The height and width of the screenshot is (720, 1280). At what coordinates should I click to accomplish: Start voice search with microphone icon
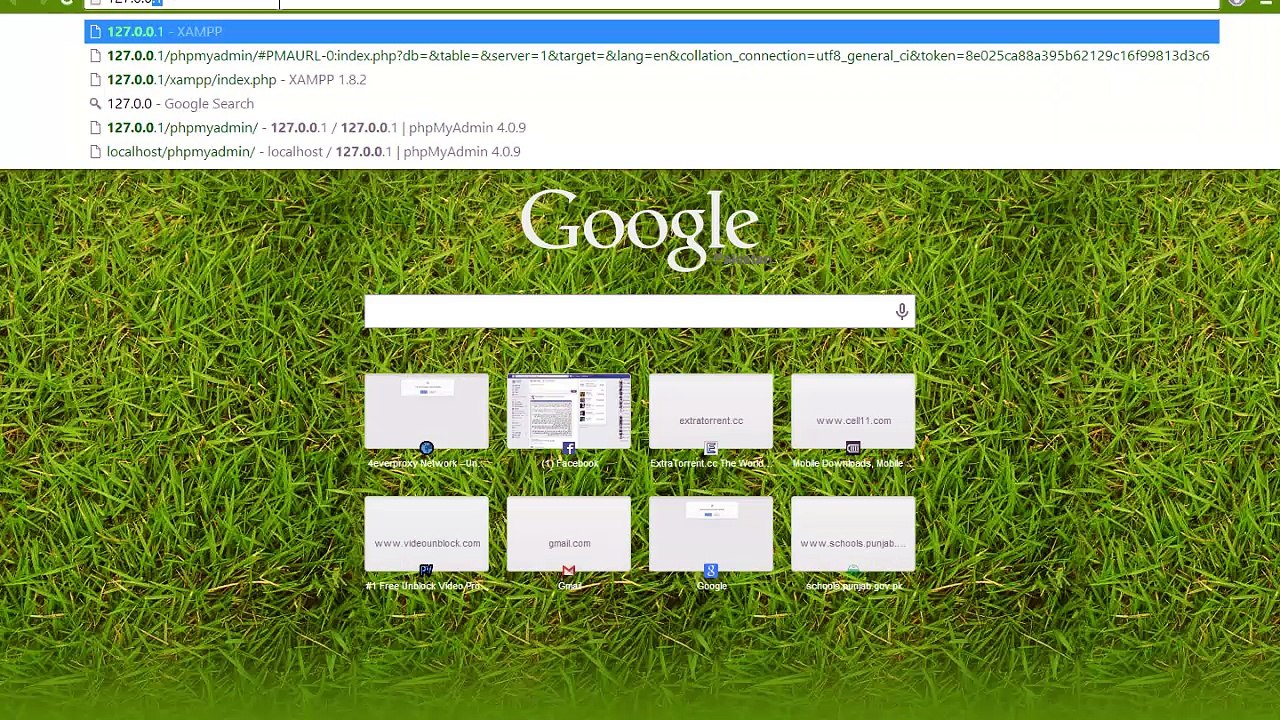click(x=902, y=312)
